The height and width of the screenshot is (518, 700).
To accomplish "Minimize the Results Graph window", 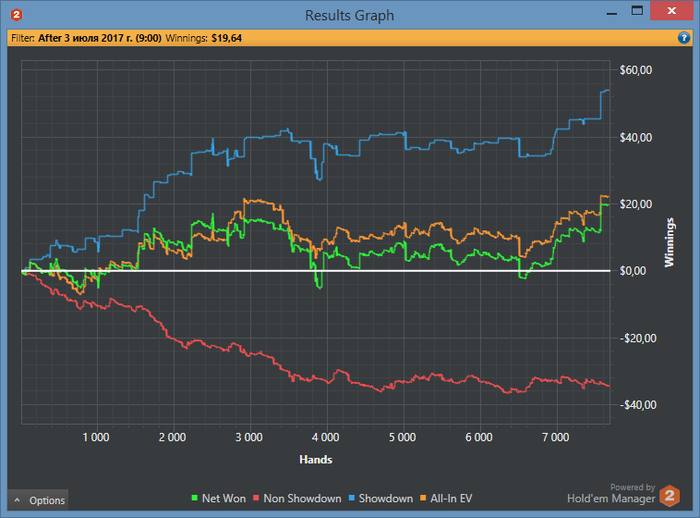I will tap(612, 13).
